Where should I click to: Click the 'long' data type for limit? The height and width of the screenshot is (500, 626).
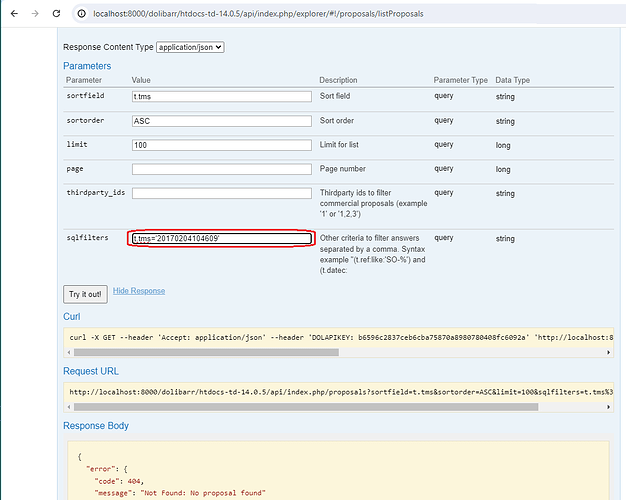coord(503,145)
